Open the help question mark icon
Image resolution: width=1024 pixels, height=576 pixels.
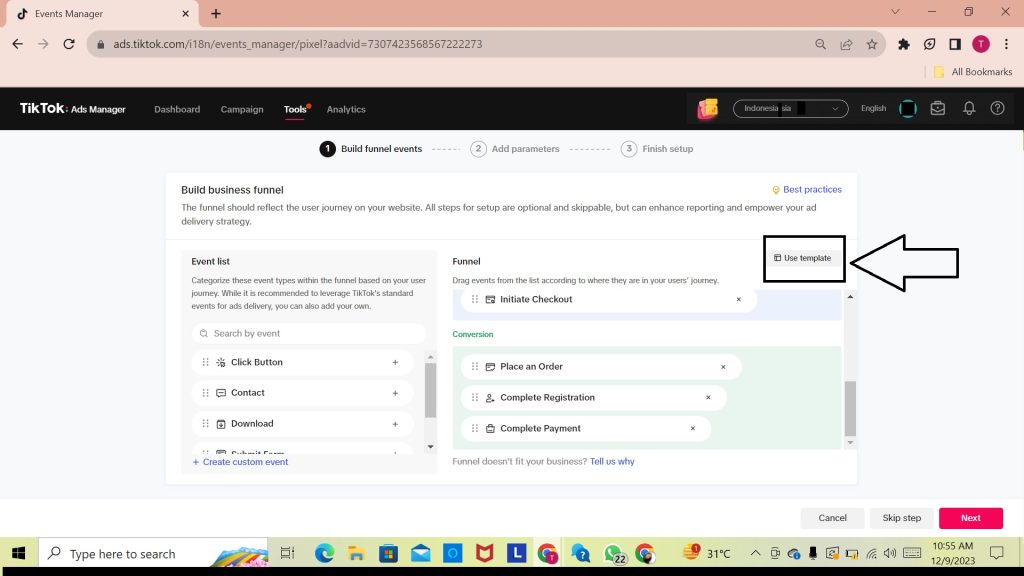click(x=997, y=109)
